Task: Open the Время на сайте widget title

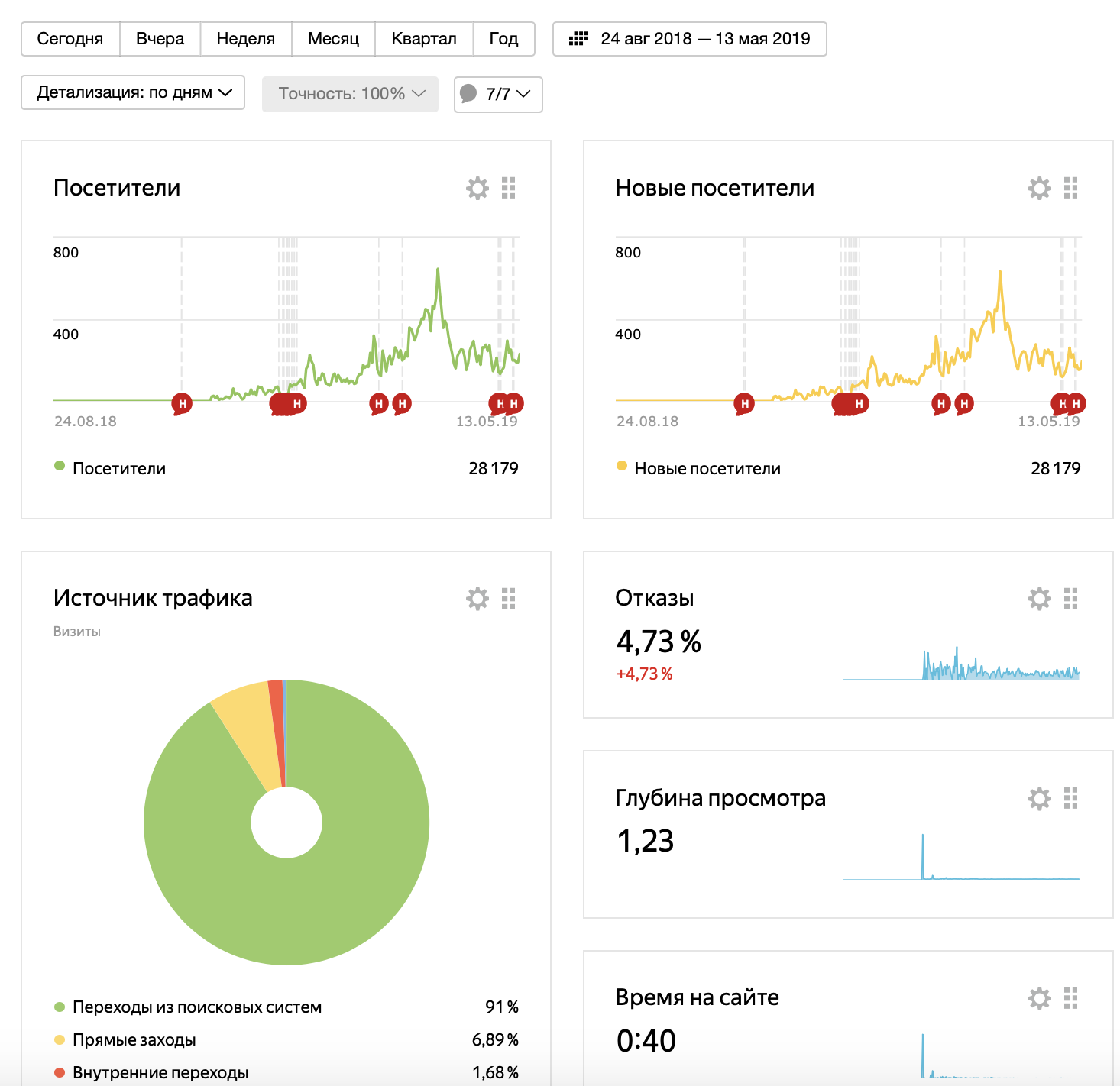Action: coord(698,997)
